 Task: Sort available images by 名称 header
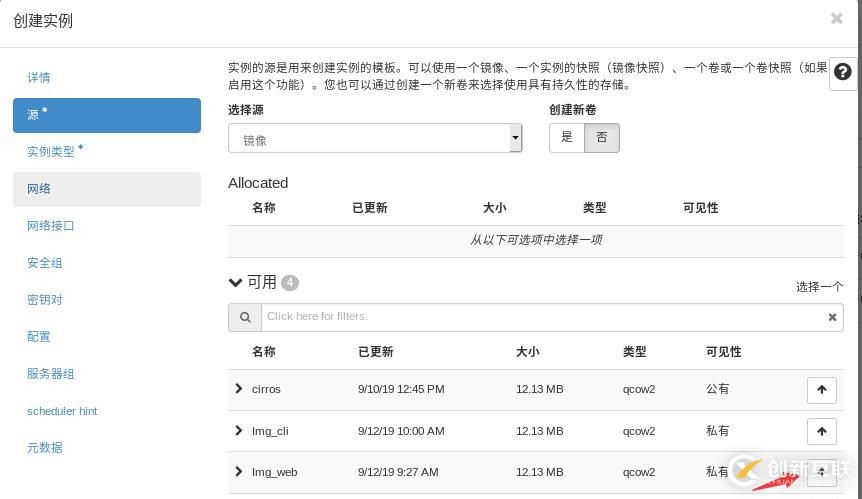pos(264,352)
